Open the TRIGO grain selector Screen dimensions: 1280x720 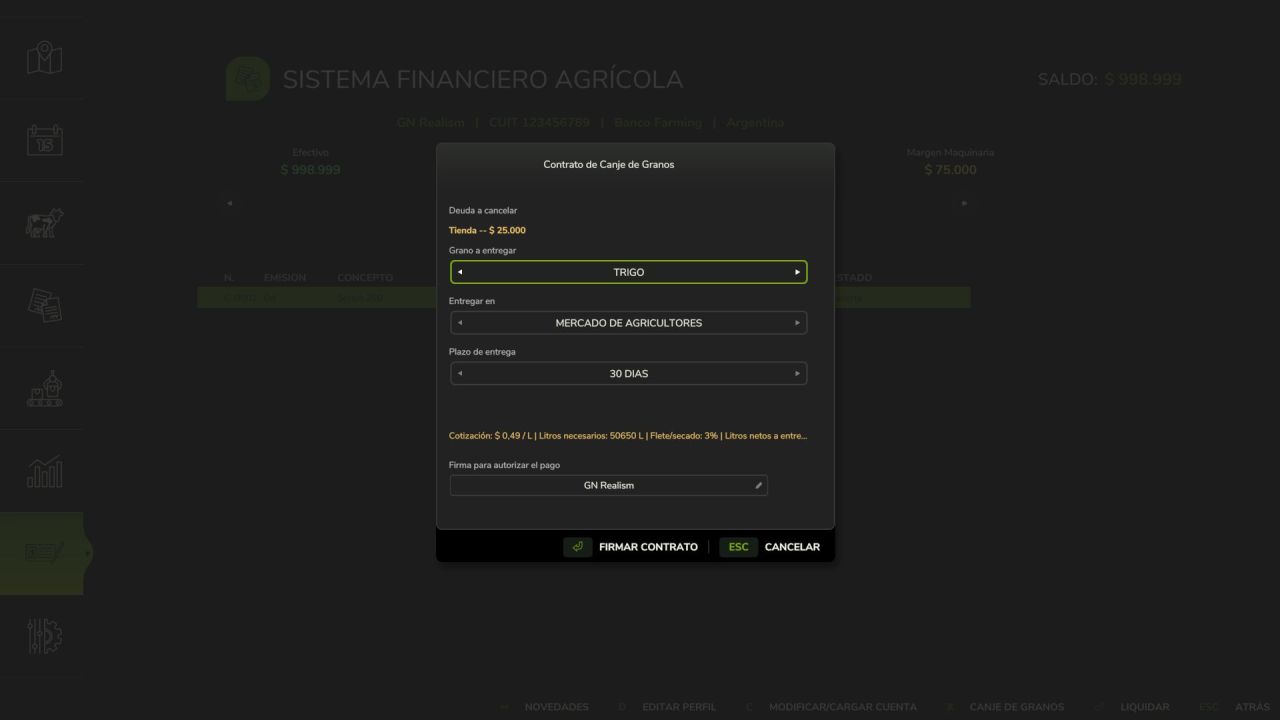click(x=628, y=272)
